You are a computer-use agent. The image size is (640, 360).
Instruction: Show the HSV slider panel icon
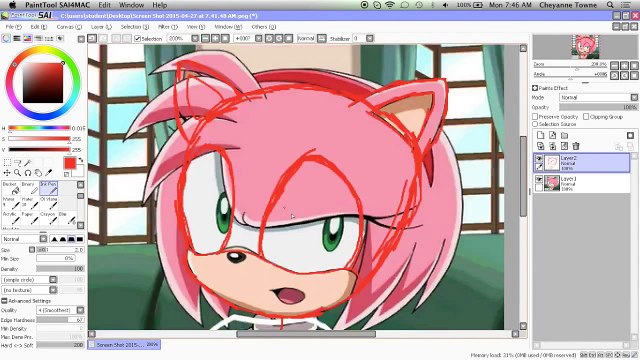coord(27,38)
